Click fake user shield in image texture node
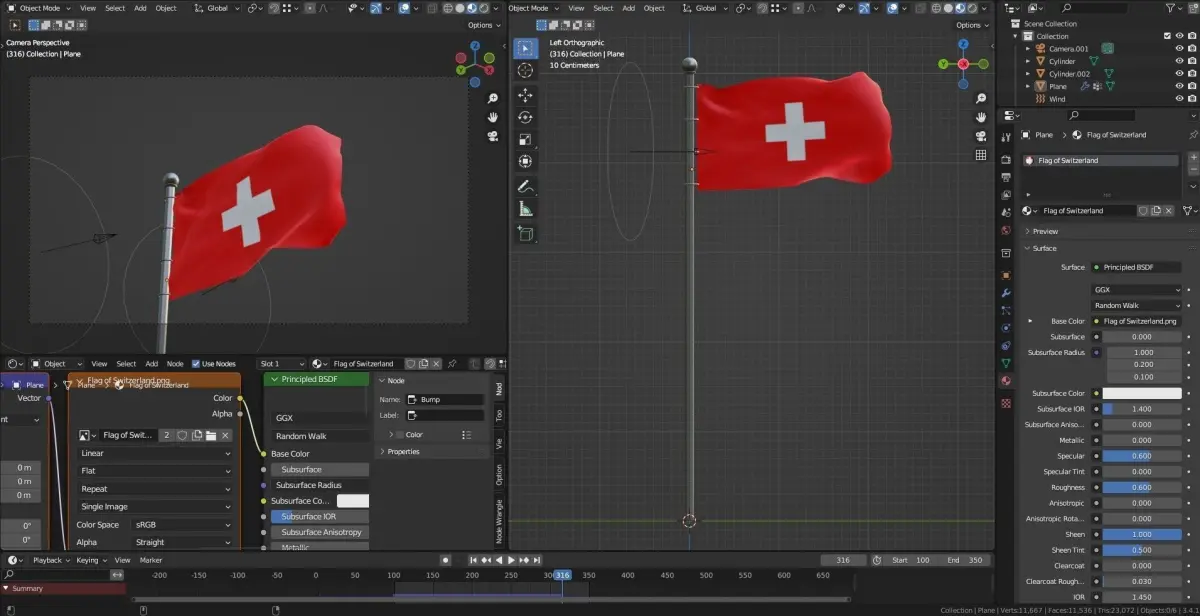1200x616 pixels. click(x=182, y=435)
